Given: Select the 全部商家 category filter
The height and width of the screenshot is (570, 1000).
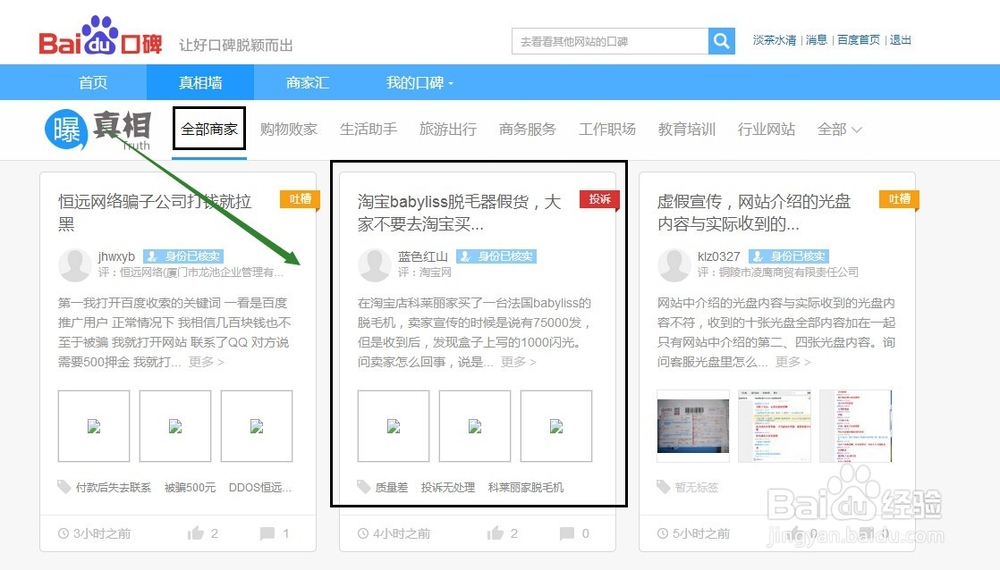Looking at the screenshot, I should pyautogui.click(x=209, y=129).
